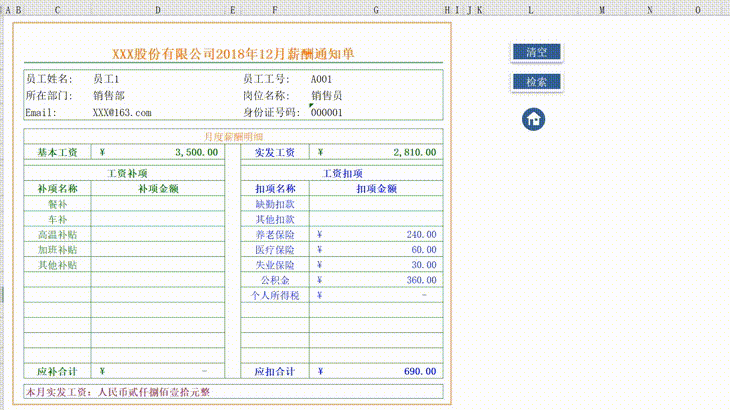Select the employee name cell 员工1

[x=106, y=79]
